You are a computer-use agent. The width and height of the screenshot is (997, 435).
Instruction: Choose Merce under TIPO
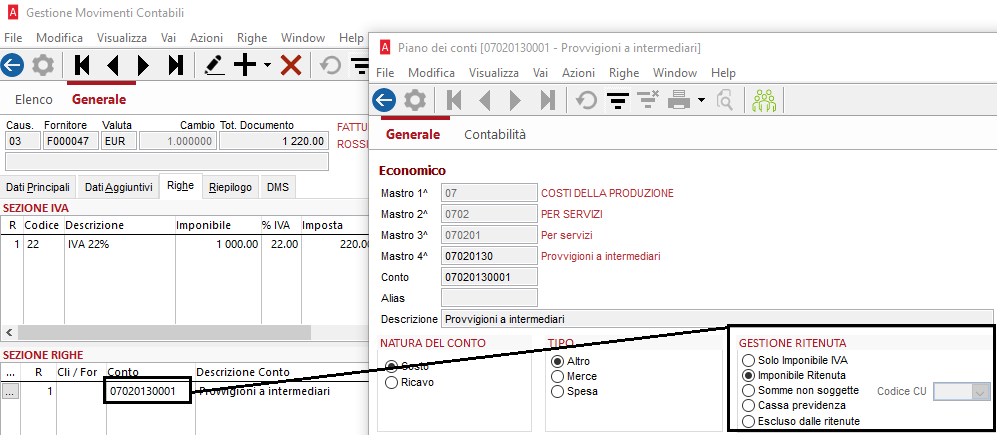click(557, 376)
